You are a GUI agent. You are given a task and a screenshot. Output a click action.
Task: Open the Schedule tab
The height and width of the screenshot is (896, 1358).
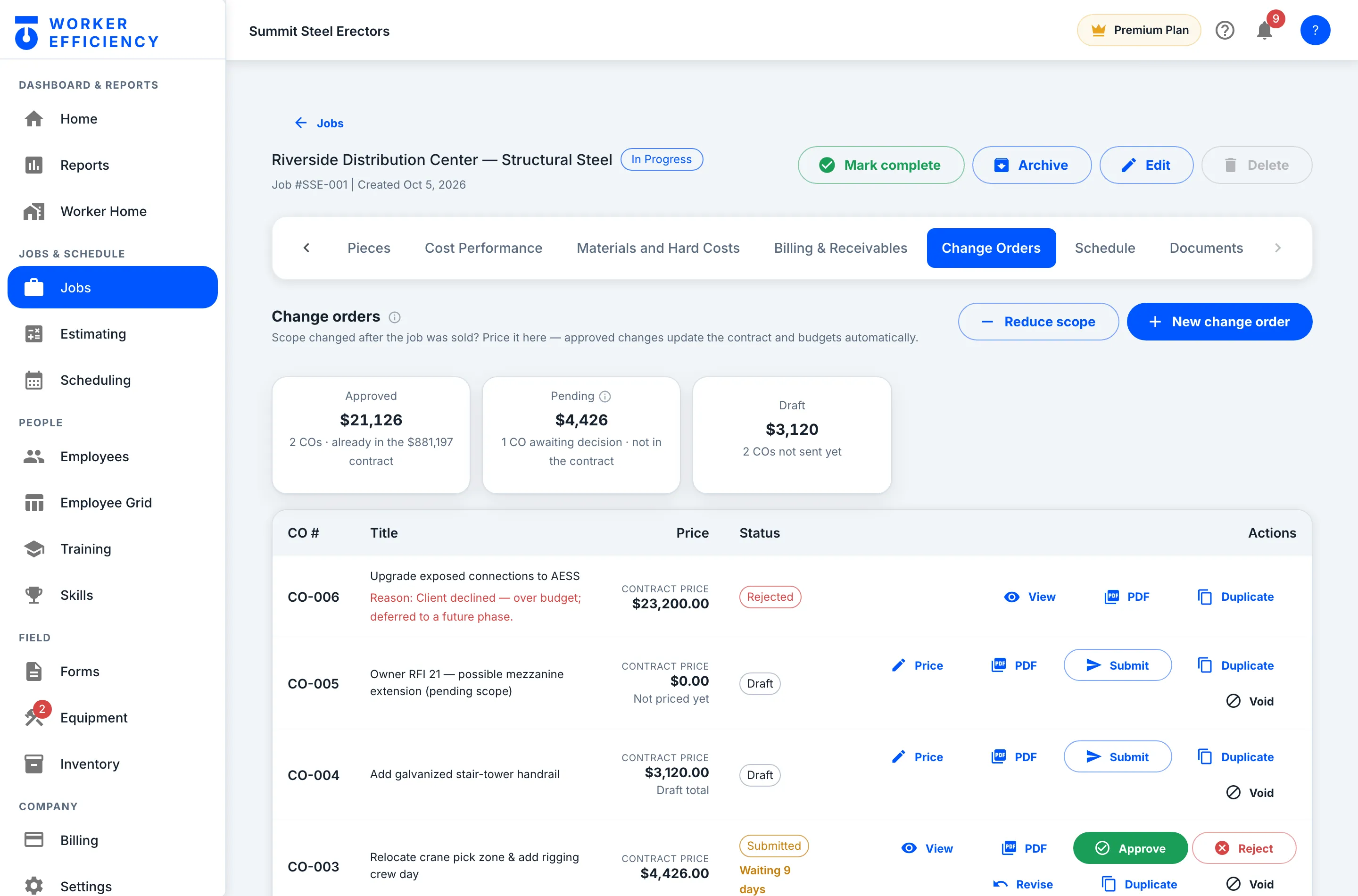(x=1104, y=248)
